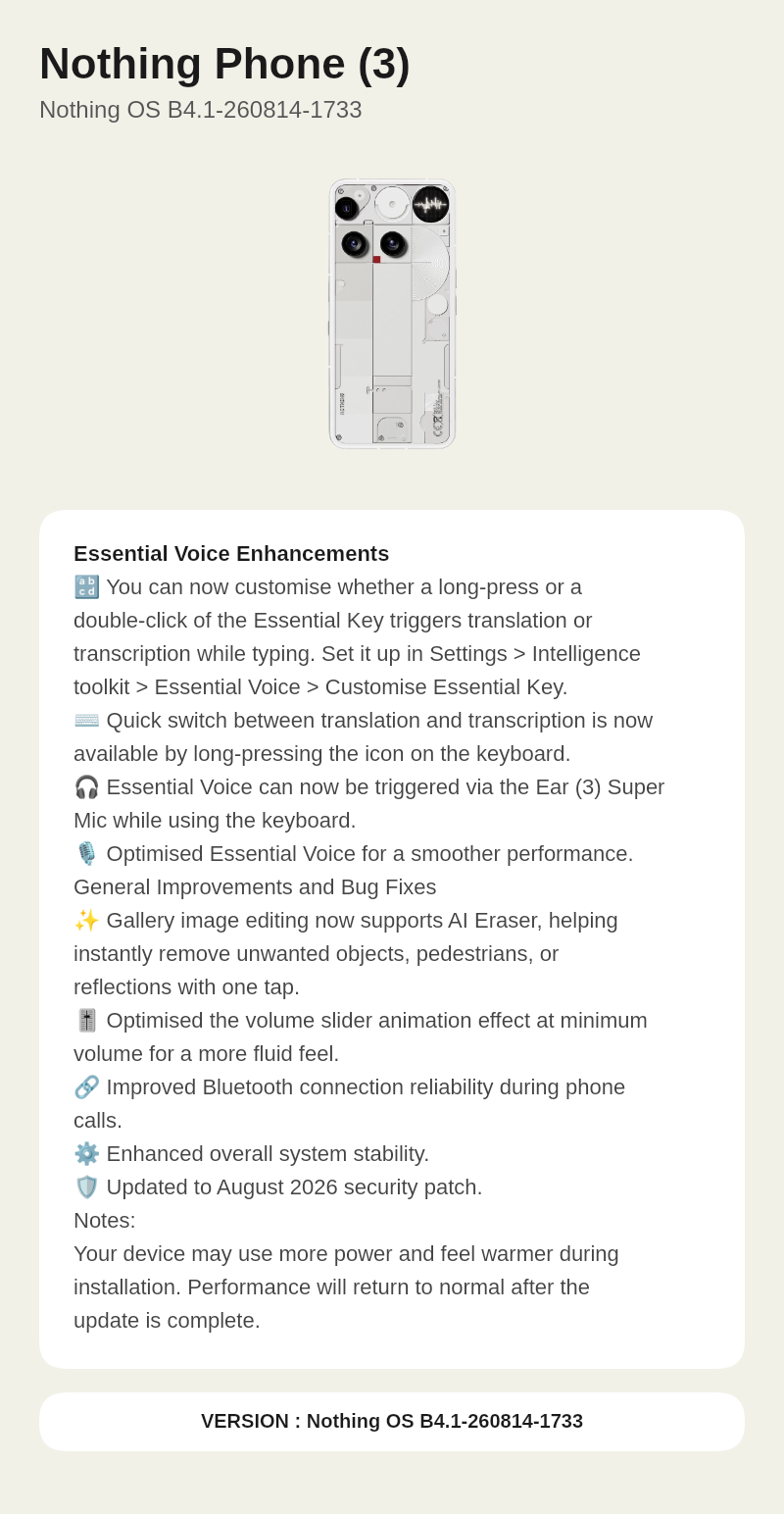Click the Nothing OS B4.1-260814-1733 subtitle
This screenshot has width=784, height=1514.
(x=201, y=110)
